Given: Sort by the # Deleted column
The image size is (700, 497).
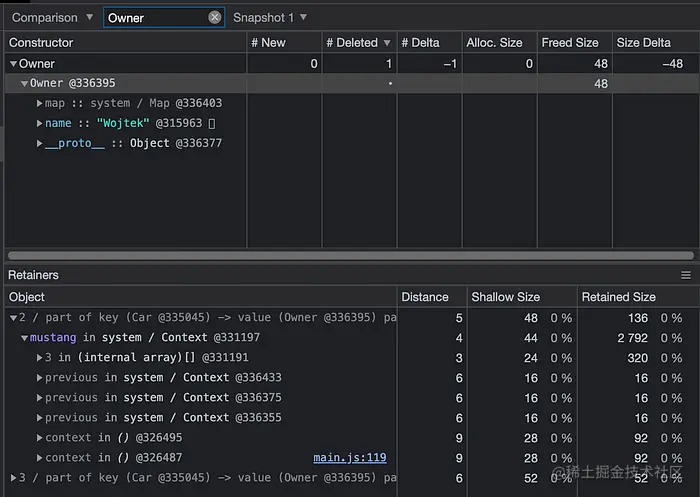Looking at the screenshot, I should click(x=357, y=43).
